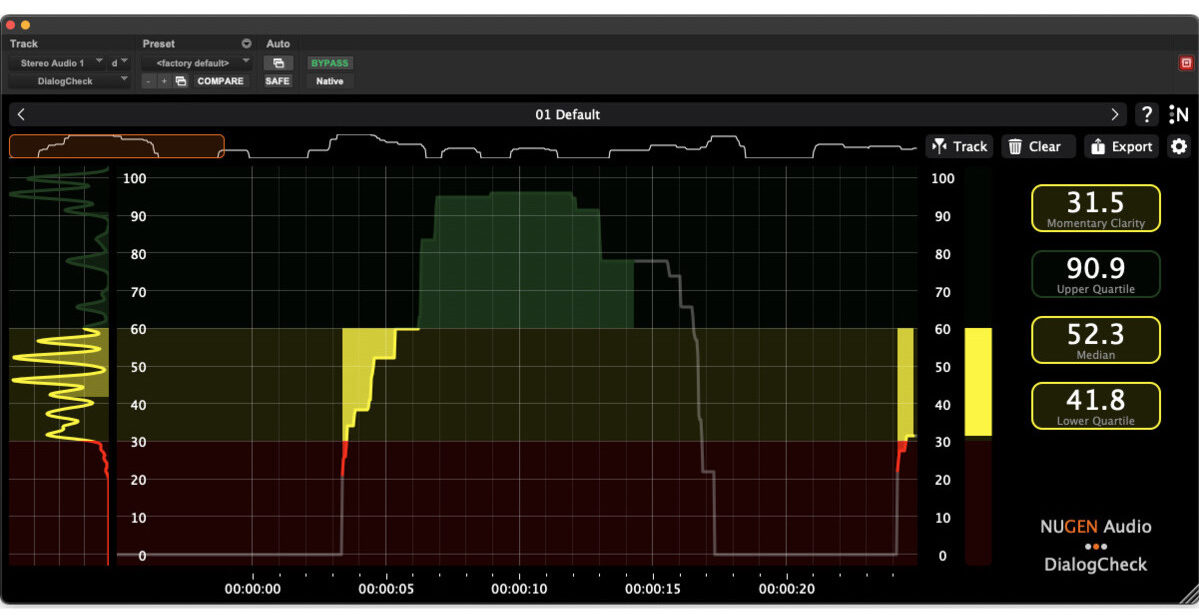Toggle the BYPASS button
Viewport: 1199px width, 615px height.
(x=330, y=63)
